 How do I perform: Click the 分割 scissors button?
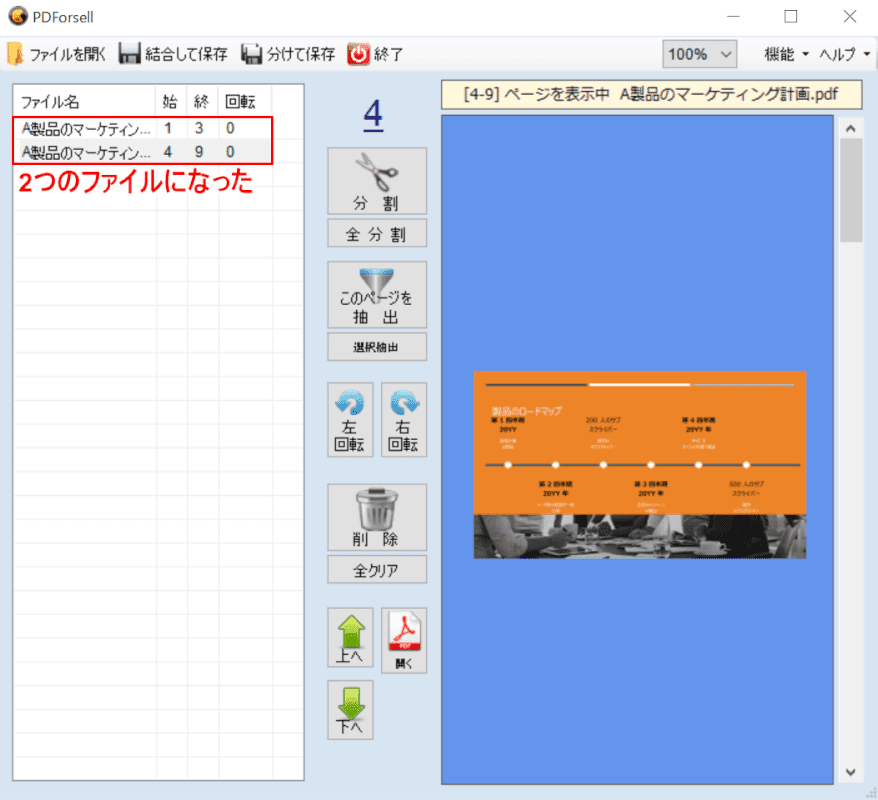tap(377, 181)
